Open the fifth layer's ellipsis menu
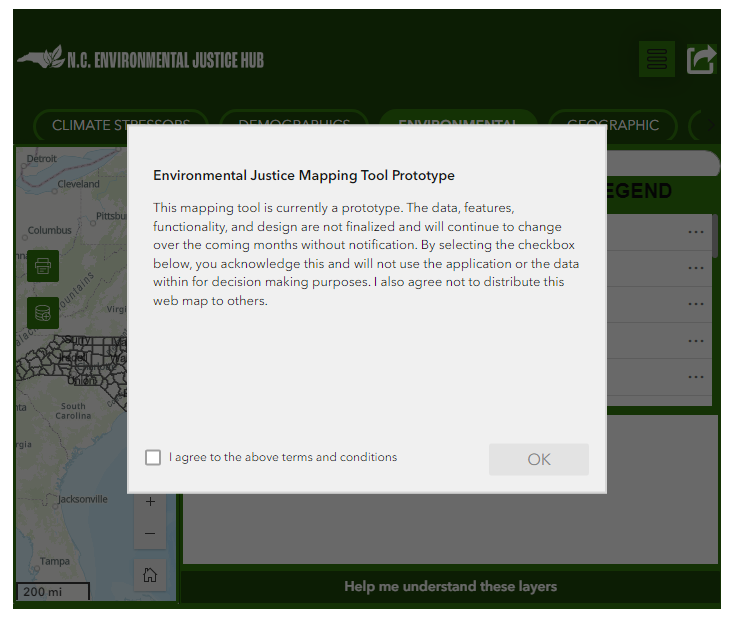Viewport: 733px width, 620px height. (696, 377)
